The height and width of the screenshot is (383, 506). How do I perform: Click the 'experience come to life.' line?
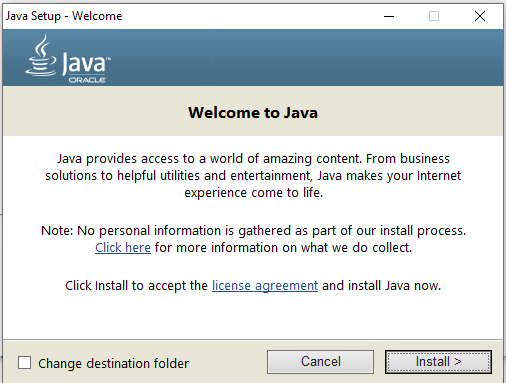(x=254, y=193)
